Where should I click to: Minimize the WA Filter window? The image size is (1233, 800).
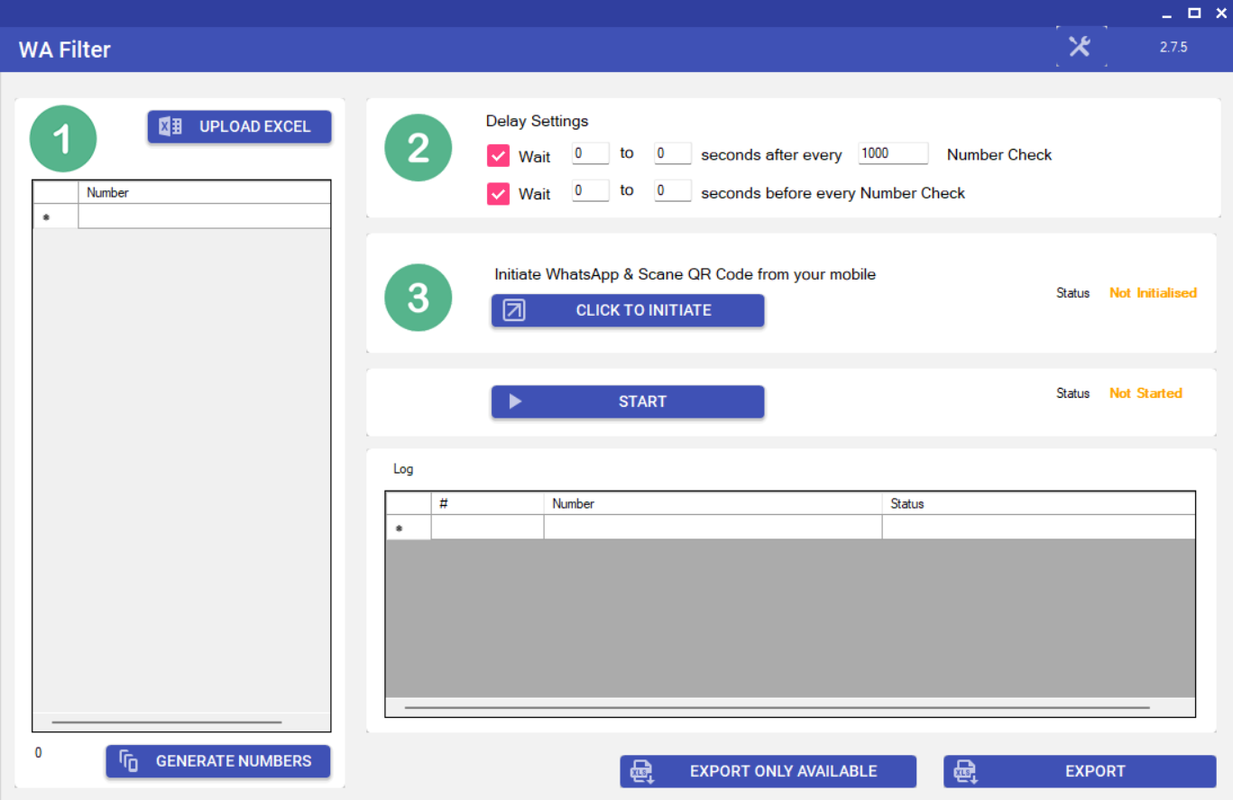click(1166, 14)
